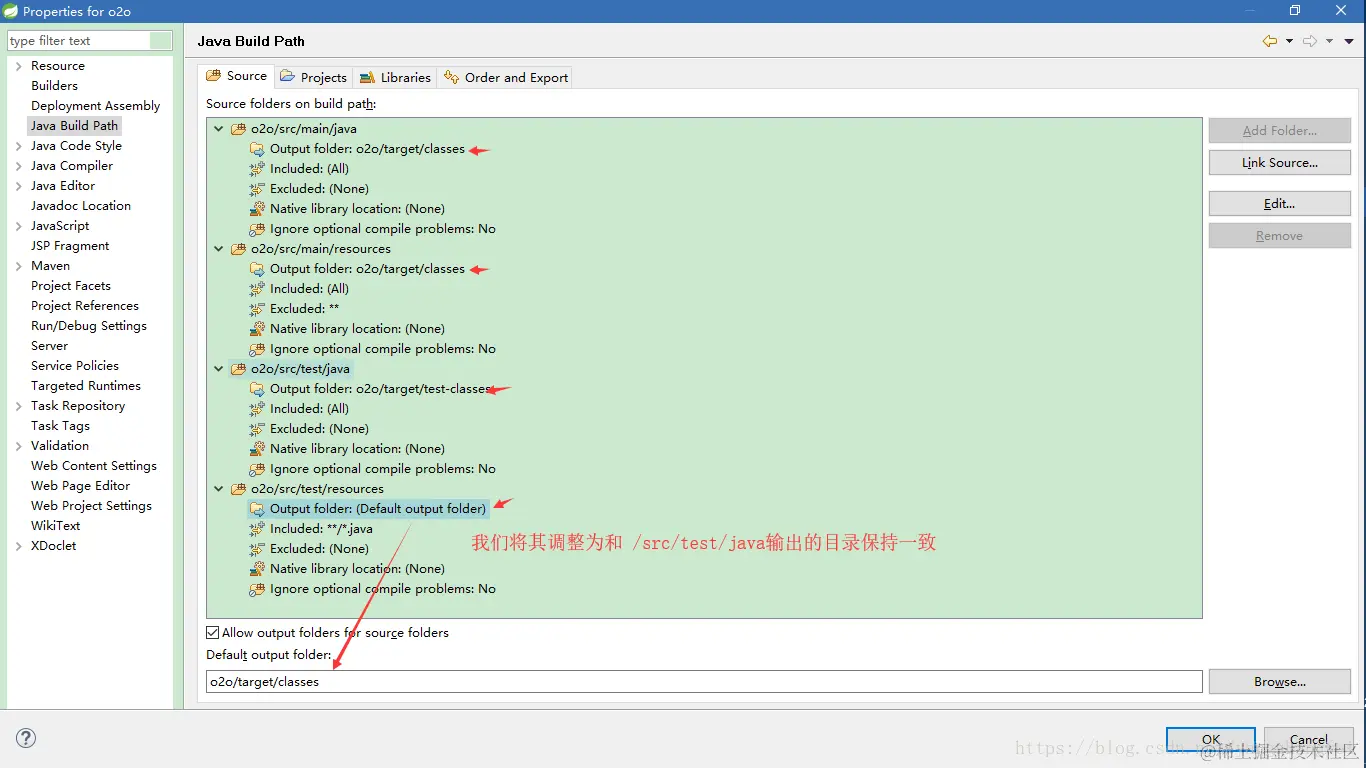Image resolution: width=1366 pixels, height=768 pixels.
Task: Expand the Resource category in sidebar
Action: coord(18,66)
